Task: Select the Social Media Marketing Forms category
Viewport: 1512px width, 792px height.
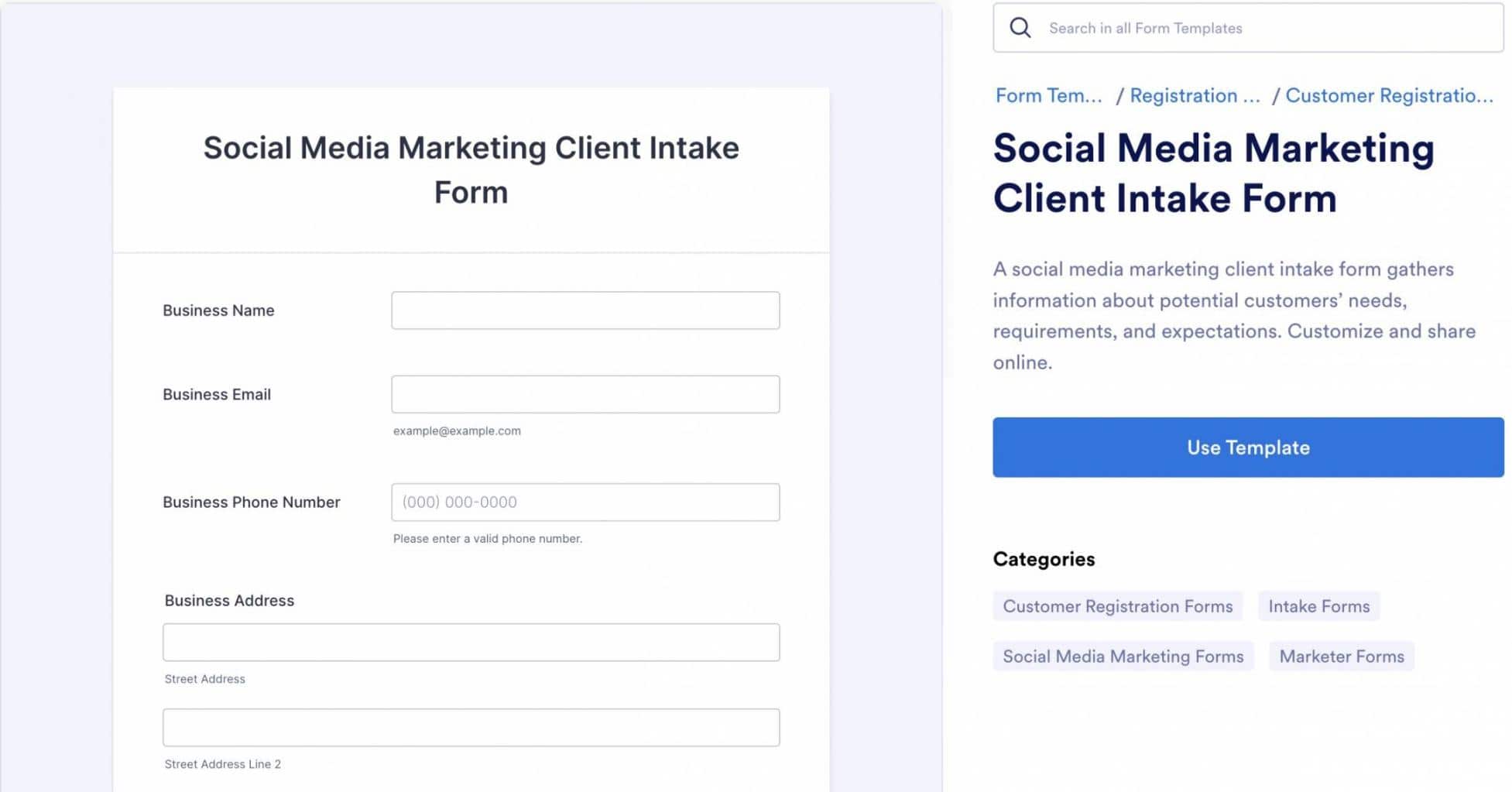Action: [1123, 656]
